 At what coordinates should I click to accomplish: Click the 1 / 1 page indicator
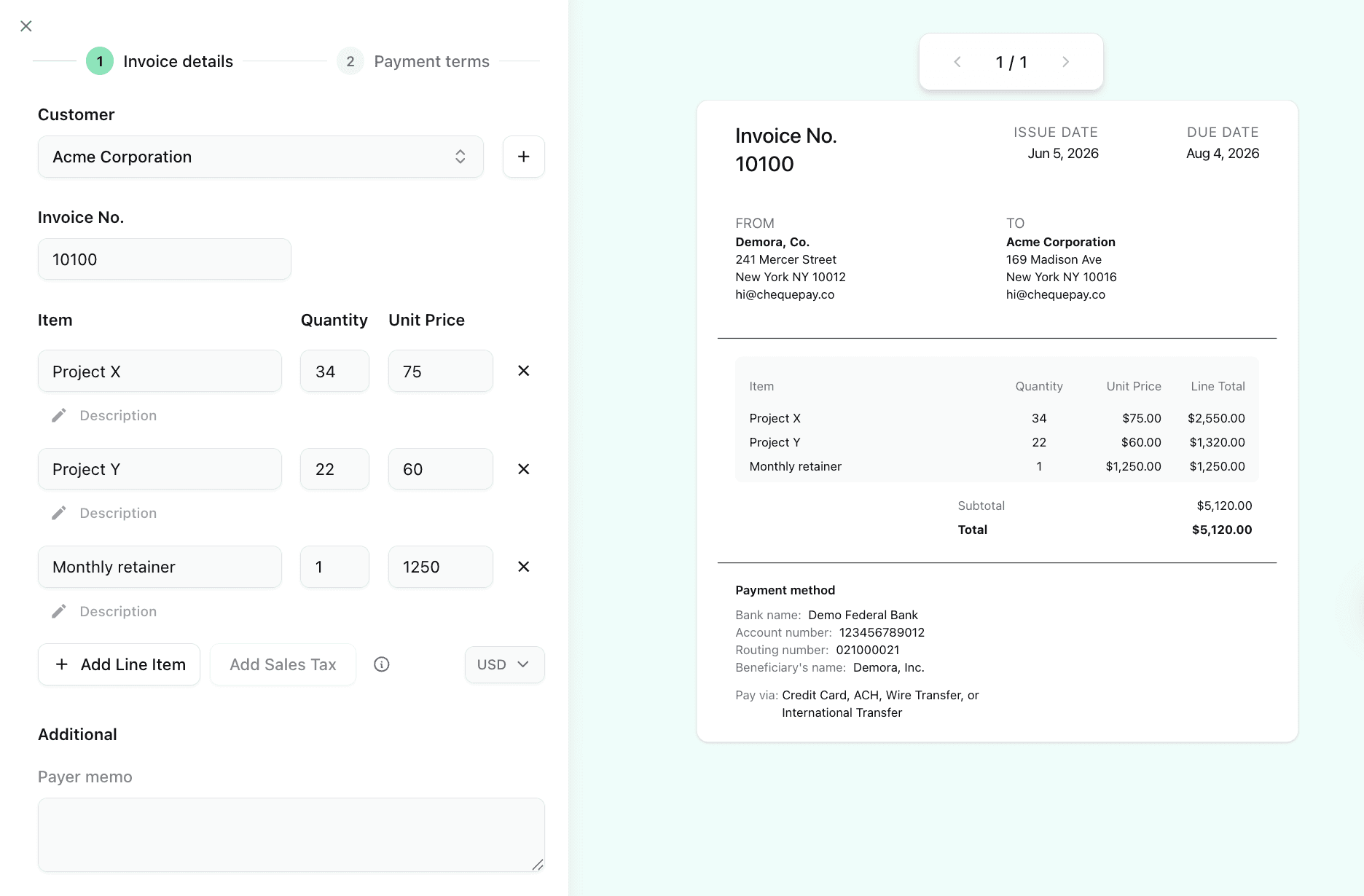[1011, 62]
